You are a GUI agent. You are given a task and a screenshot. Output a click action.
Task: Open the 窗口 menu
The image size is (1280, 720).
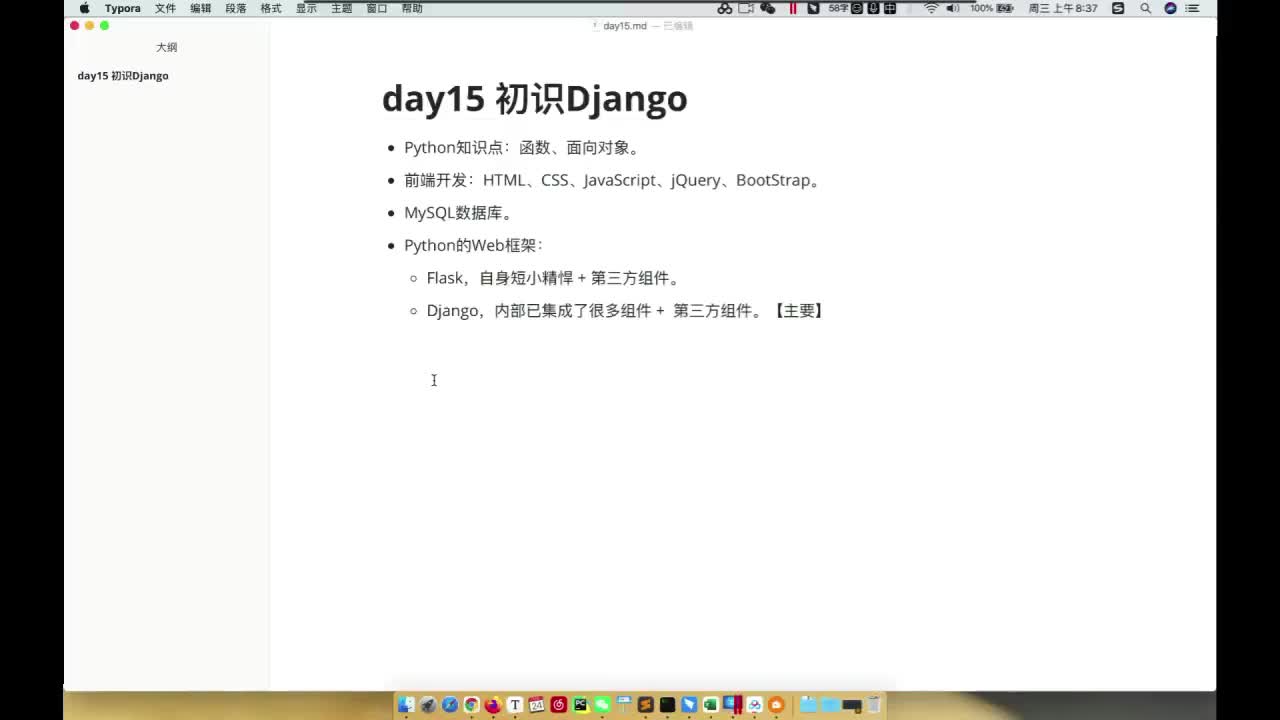click(x=377, y=8)
